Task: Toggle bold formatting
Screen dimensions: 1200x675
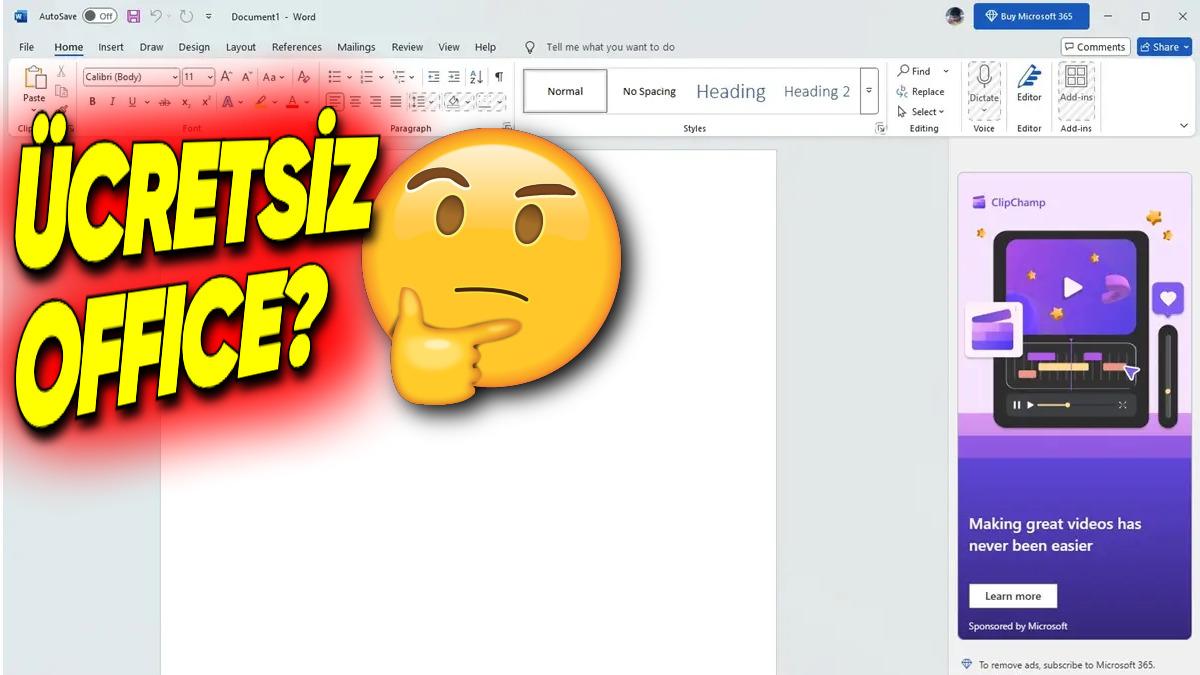Action: coord(93,102)
